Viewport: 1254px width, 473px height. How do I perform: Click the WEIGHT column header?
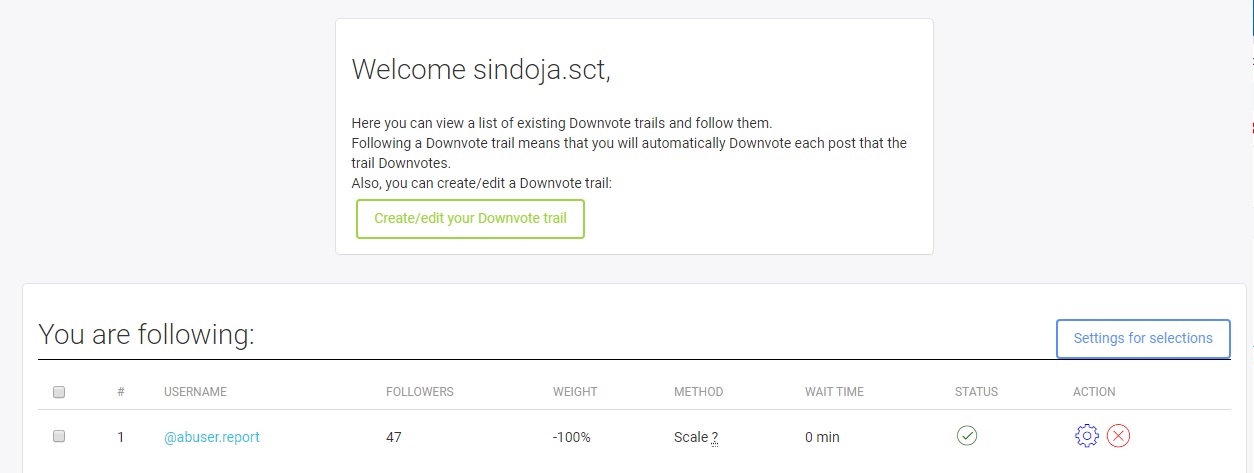[x=575, y=392]
